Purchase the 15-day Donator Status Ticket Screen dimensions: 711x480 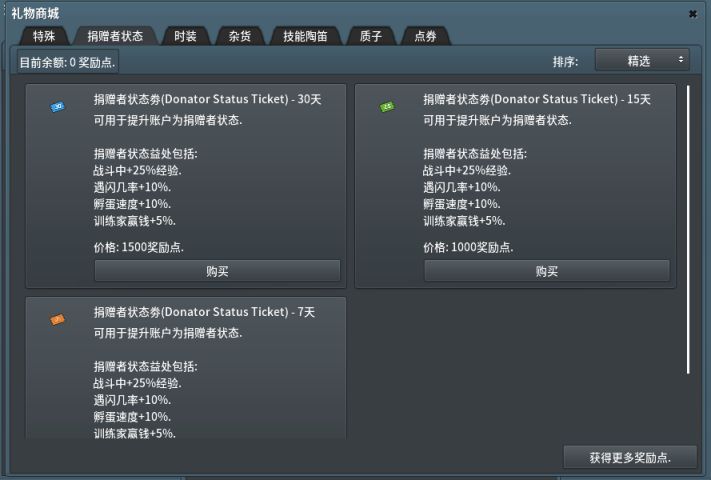click(546, 271)
